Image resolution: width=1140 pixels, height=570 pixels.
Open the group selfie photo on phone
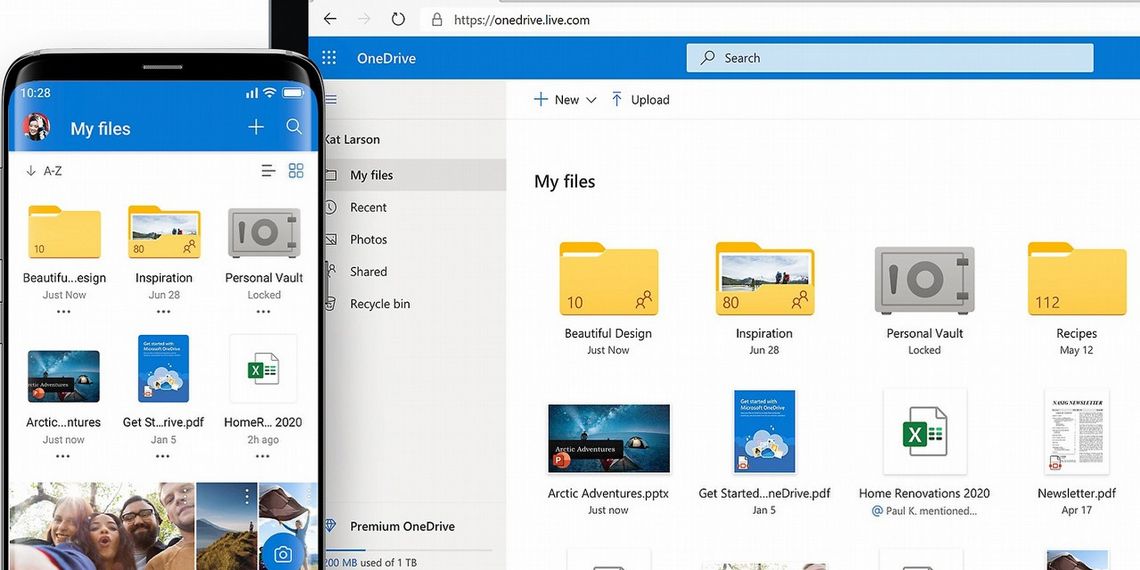click(102, 526)
